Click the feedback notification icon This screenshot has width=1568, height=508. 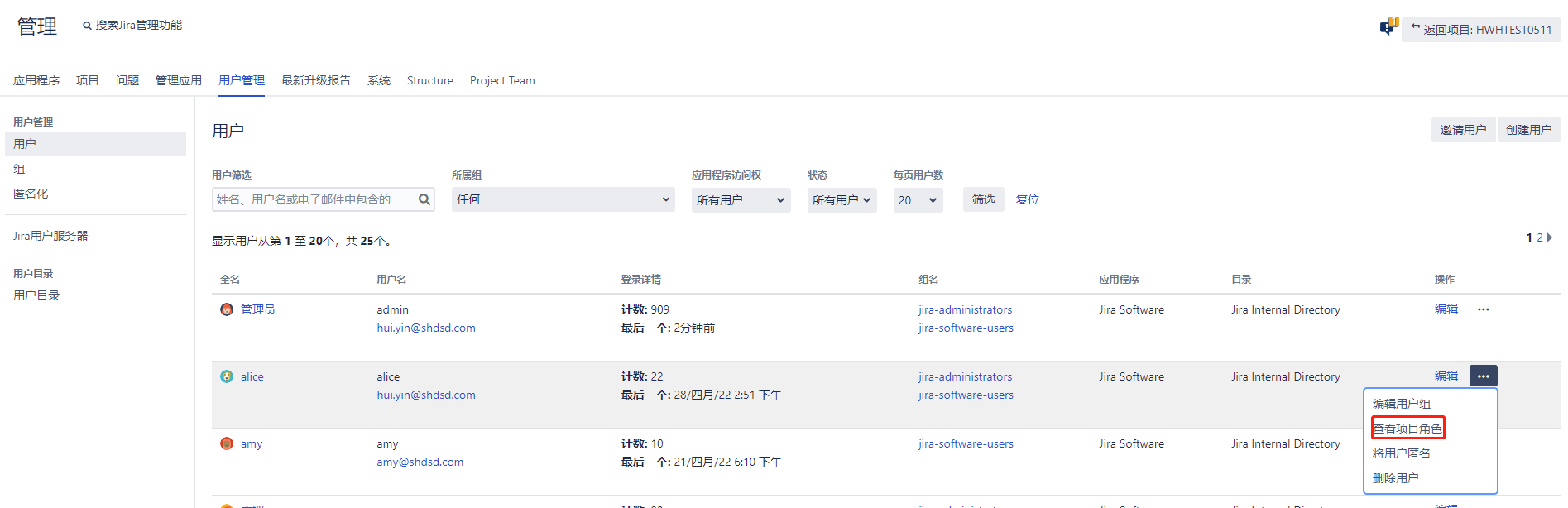tap(1388, 28)
